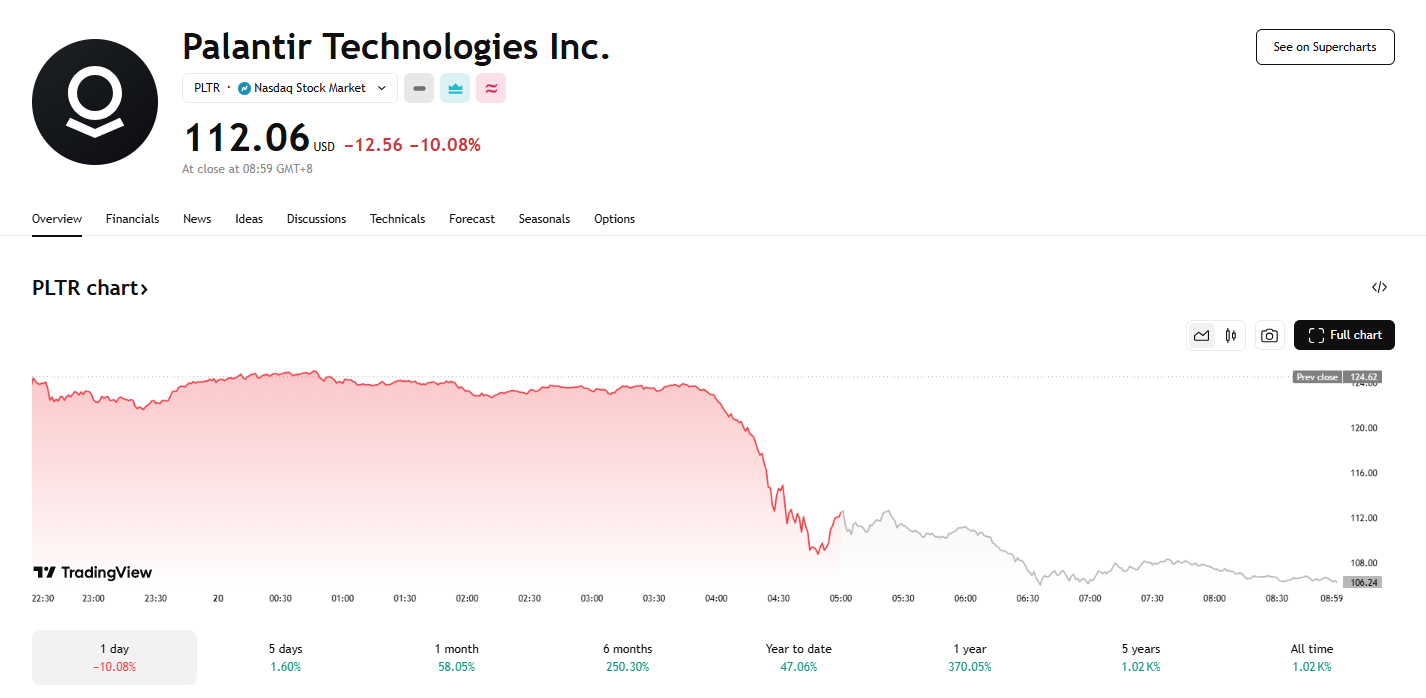Click the gray dash badge icon

click(x=419, y=88)
